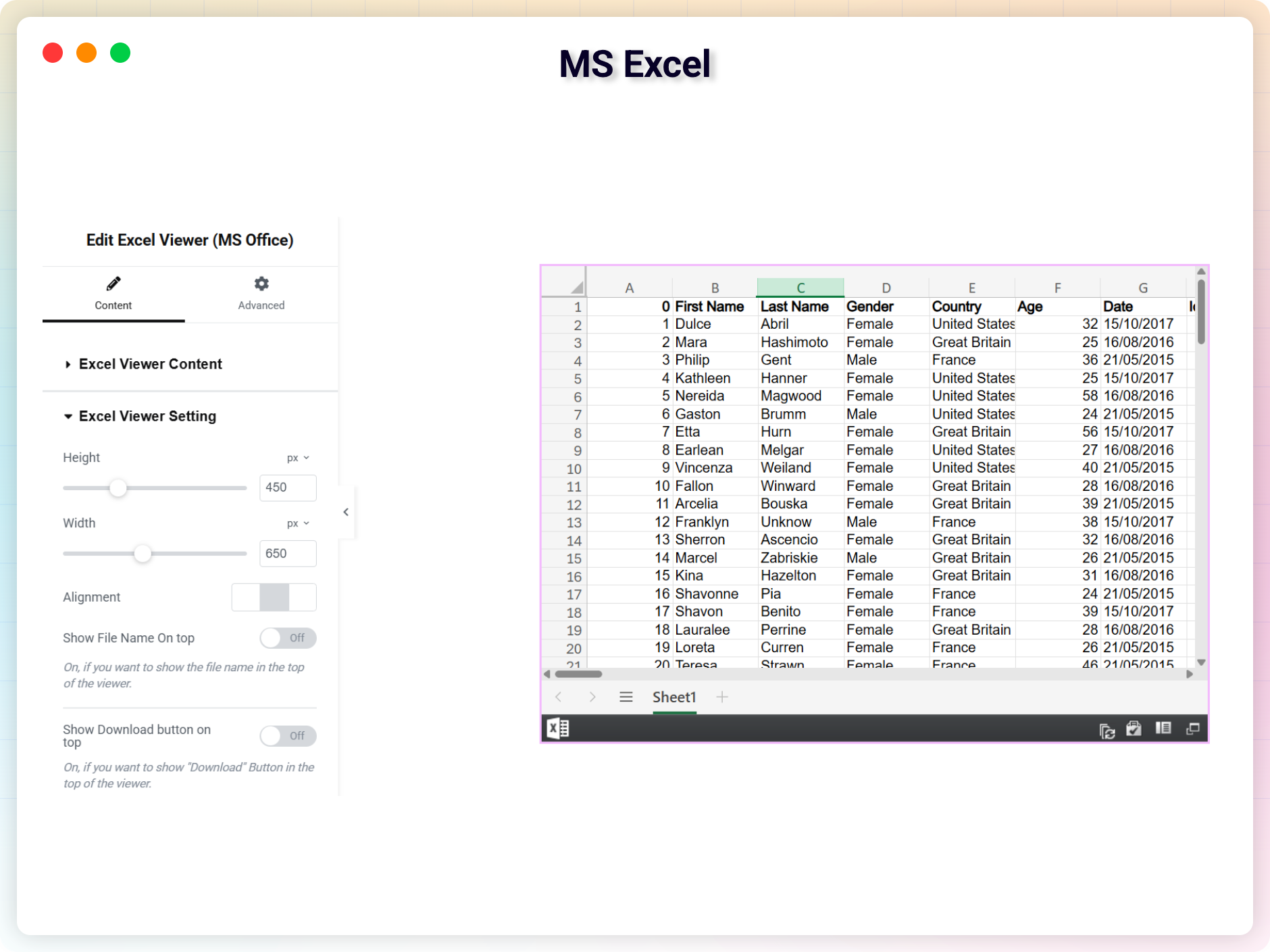Choose the left Alignment option
Viewport: 1270px width, 952px height.
246,598
